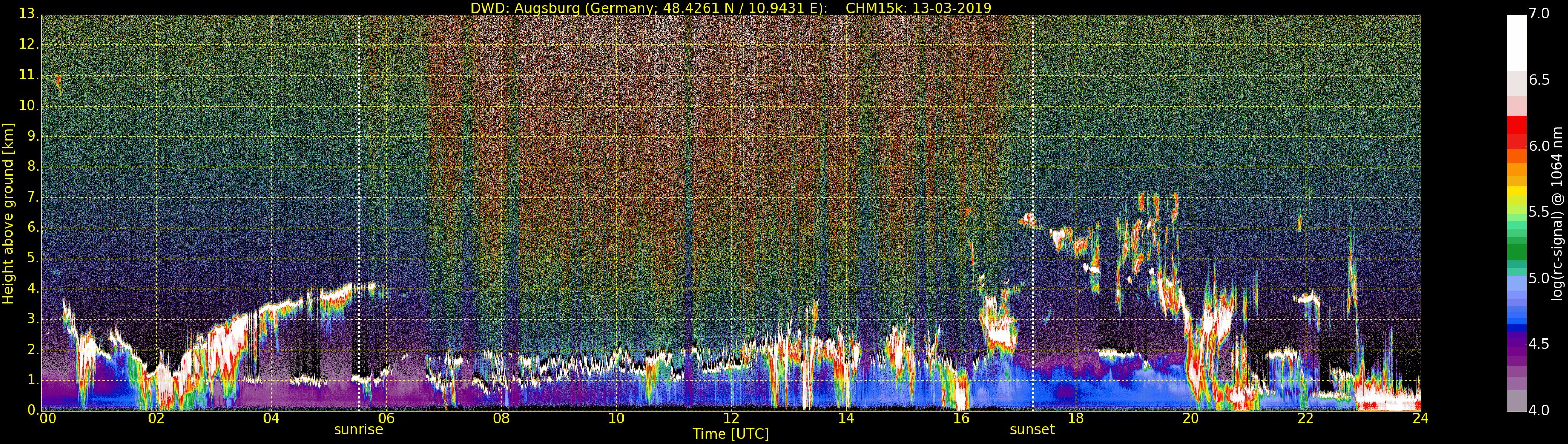1568x444 pixels.
Task: Click the "5.5" colorbar tick label
Action: [1539, 212]
